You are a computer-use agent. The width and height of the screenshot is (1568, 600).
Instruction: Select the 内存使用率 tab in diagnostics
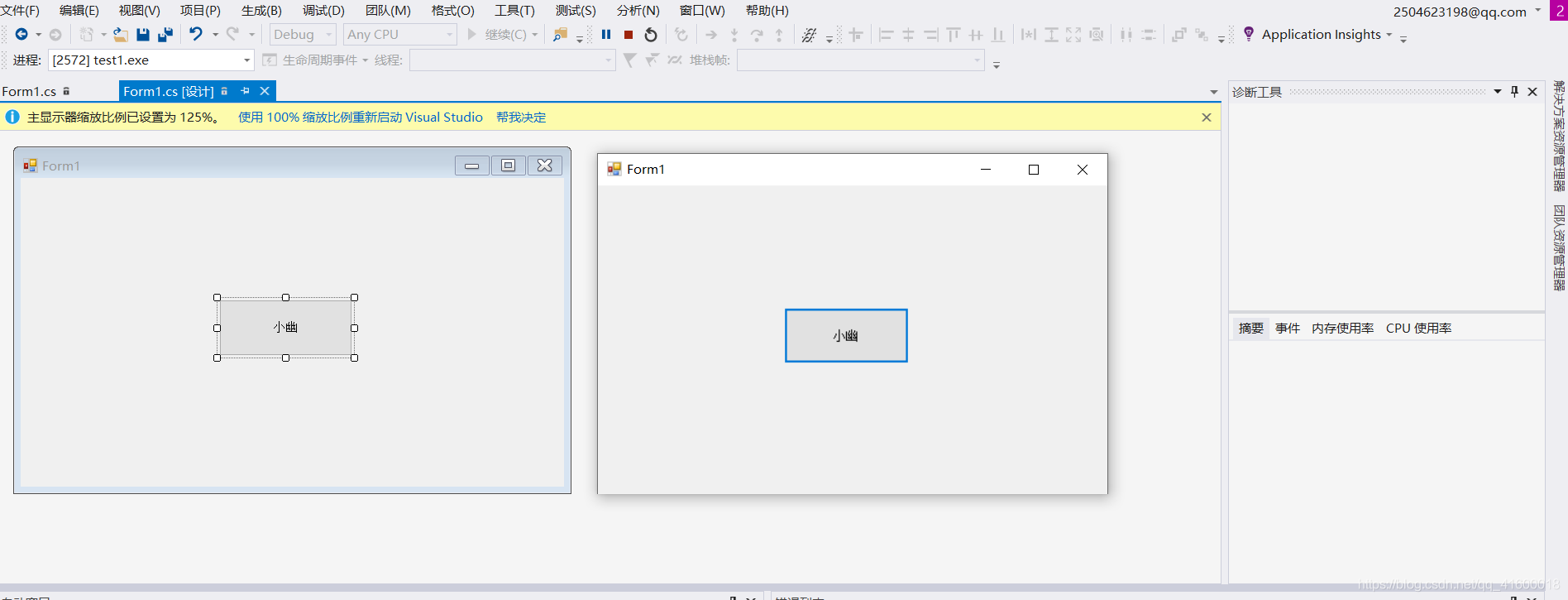1342,329
